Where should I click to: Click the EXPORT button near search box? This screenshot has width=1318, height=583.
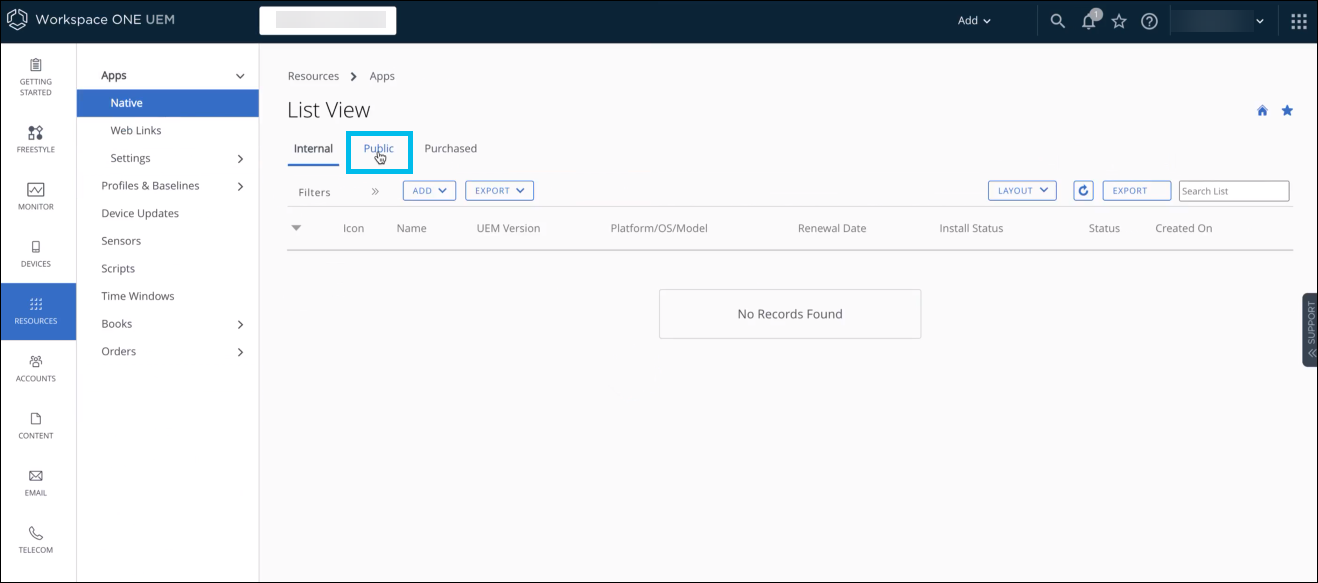1137,191
